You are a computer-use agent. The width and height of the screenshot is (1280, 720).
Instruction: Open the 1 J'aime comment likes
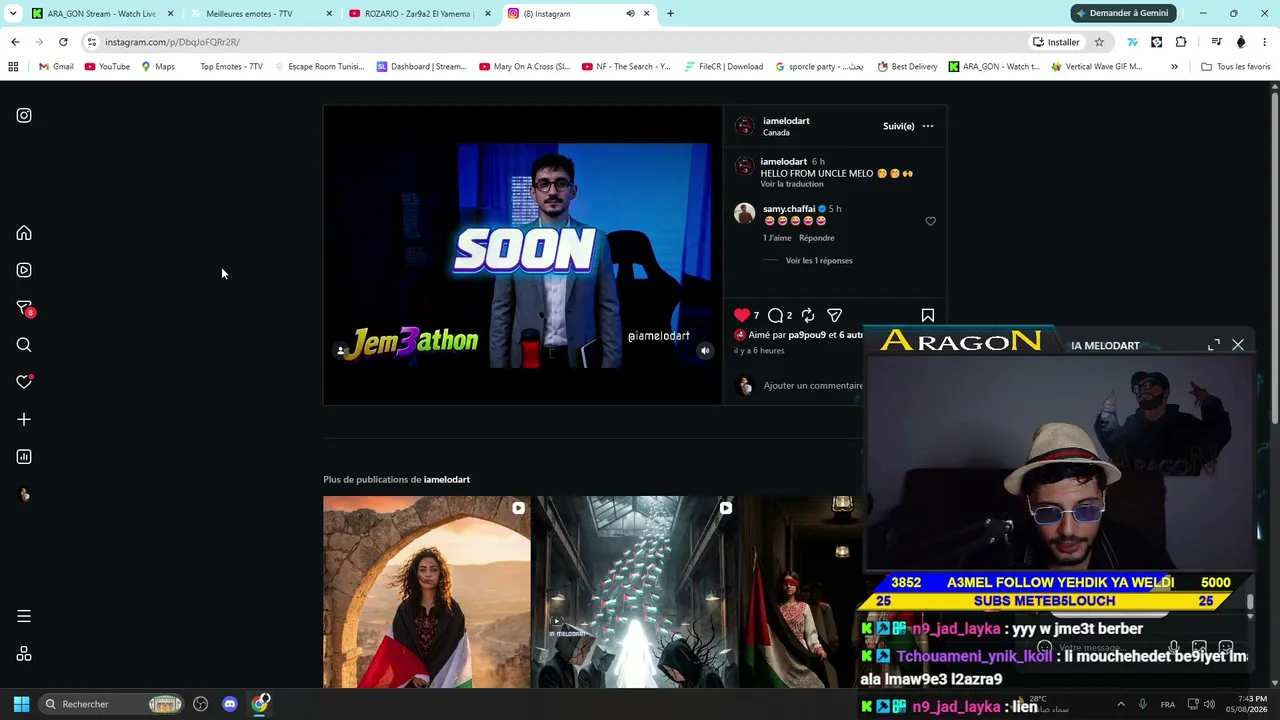777,238
